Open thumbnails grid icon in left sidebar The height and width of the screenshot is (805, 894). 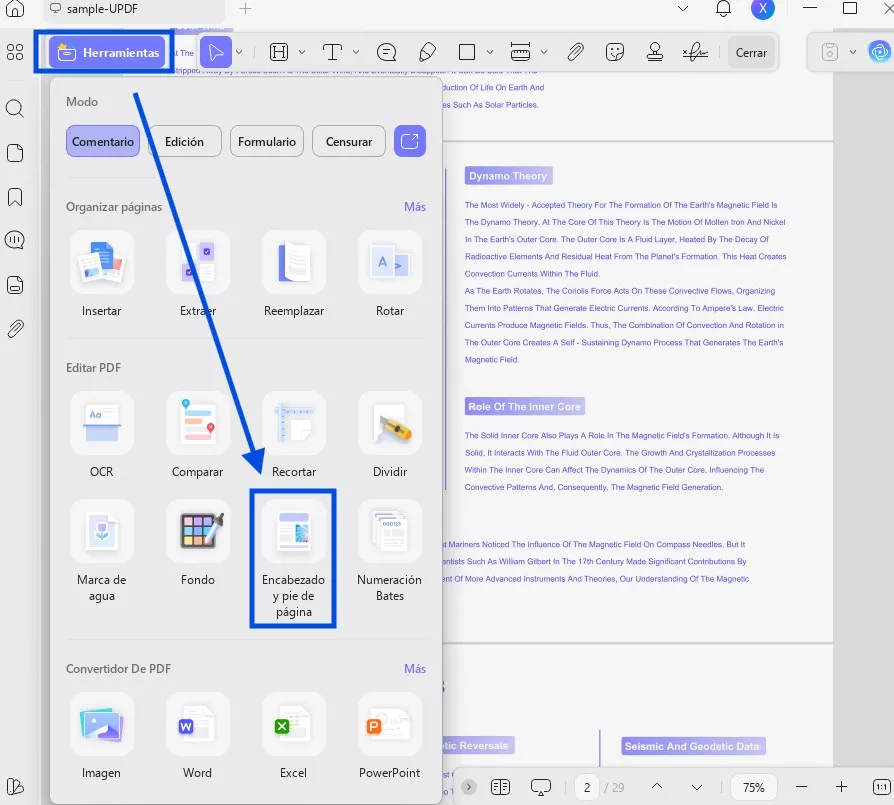pos(15,52)
